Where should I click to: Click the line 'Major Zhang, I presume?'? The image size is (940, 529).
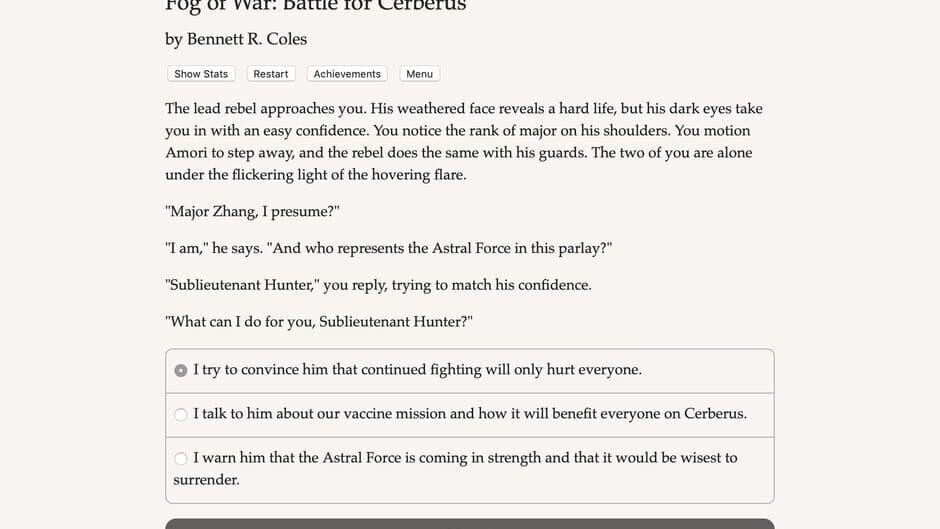point(252,211)
